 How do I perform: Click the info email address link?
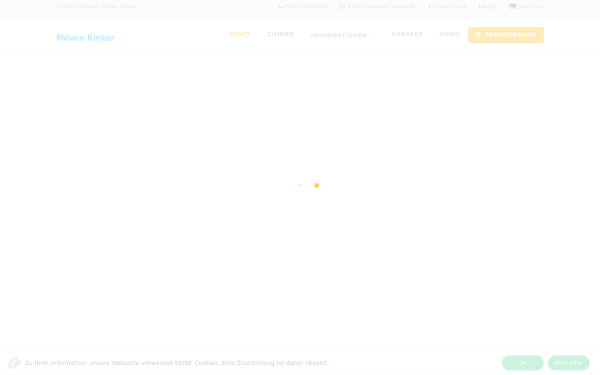tap(378, 7)
